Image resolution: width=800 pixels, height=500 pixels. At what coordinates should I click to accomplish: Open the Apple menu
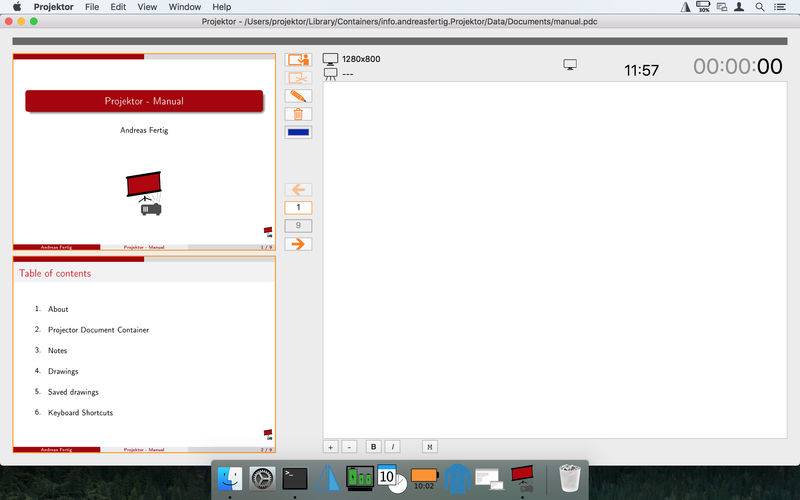pyautogui.click(x=17, y=7)
